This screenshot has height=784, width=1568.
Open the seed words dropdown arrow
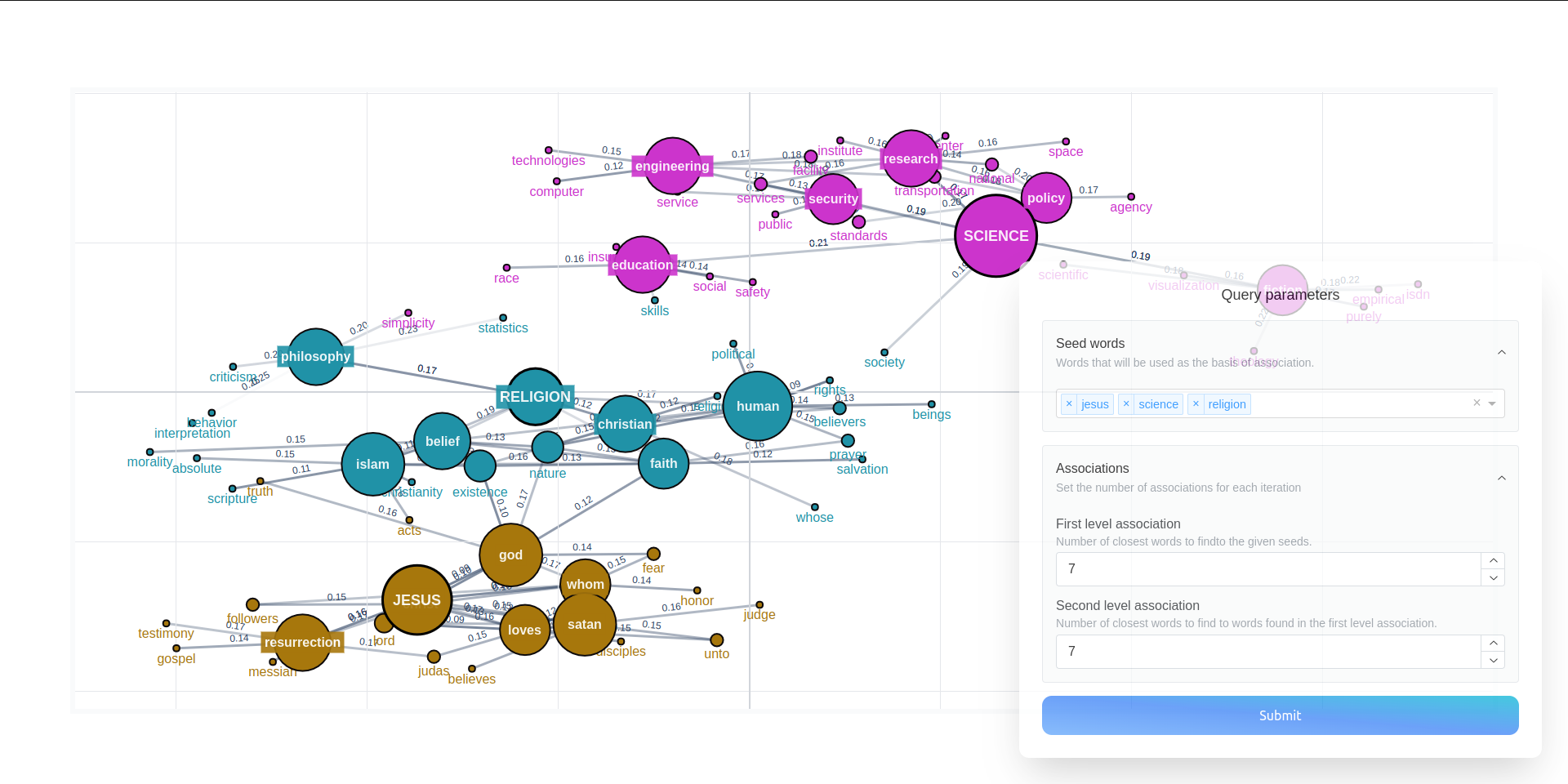[1492, 403]
